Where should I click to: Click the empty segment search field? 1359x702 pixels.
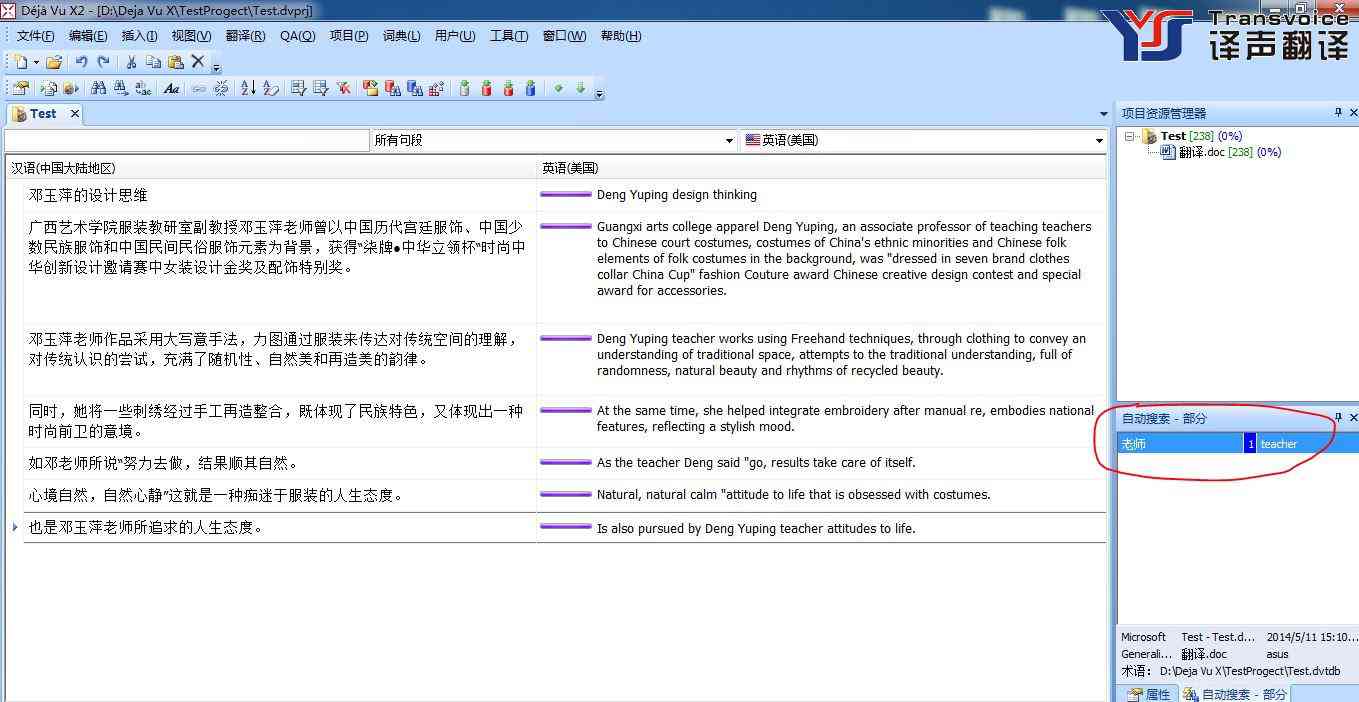tap(187, 140)
